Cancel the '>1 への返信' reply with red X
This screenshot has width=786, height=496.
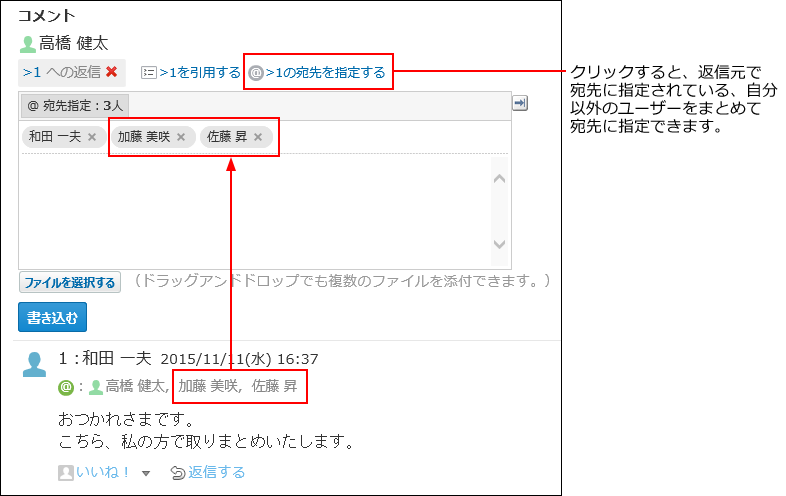pyautogui.click(x=112, y=72)
